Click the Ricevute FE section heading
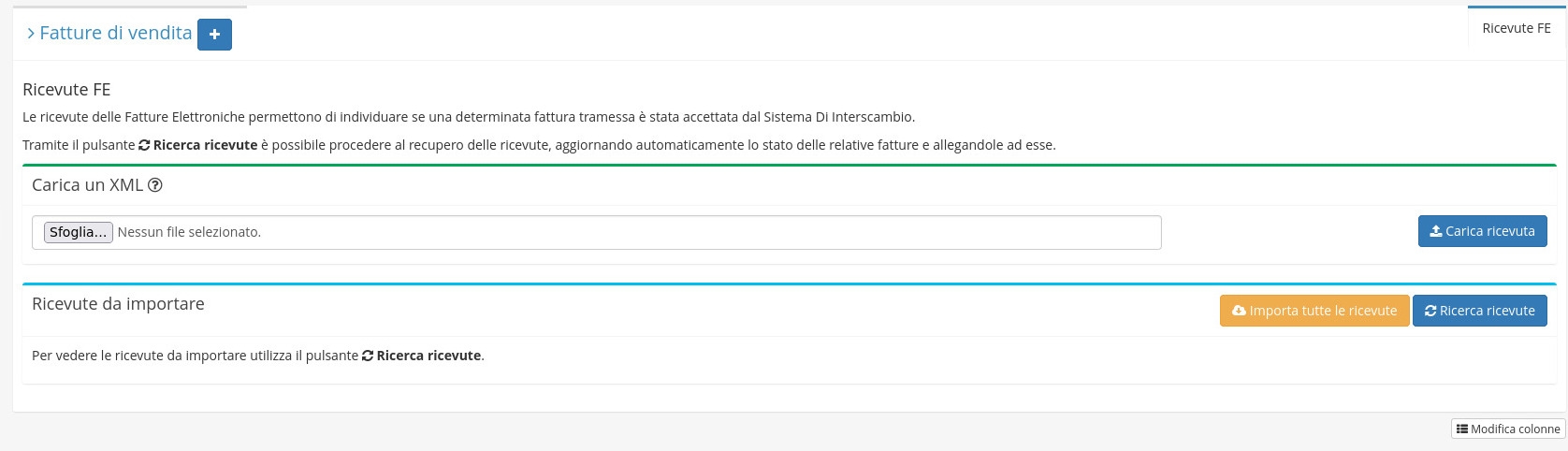This screenshot has width=1568, height=451. (x=66, y=90)
